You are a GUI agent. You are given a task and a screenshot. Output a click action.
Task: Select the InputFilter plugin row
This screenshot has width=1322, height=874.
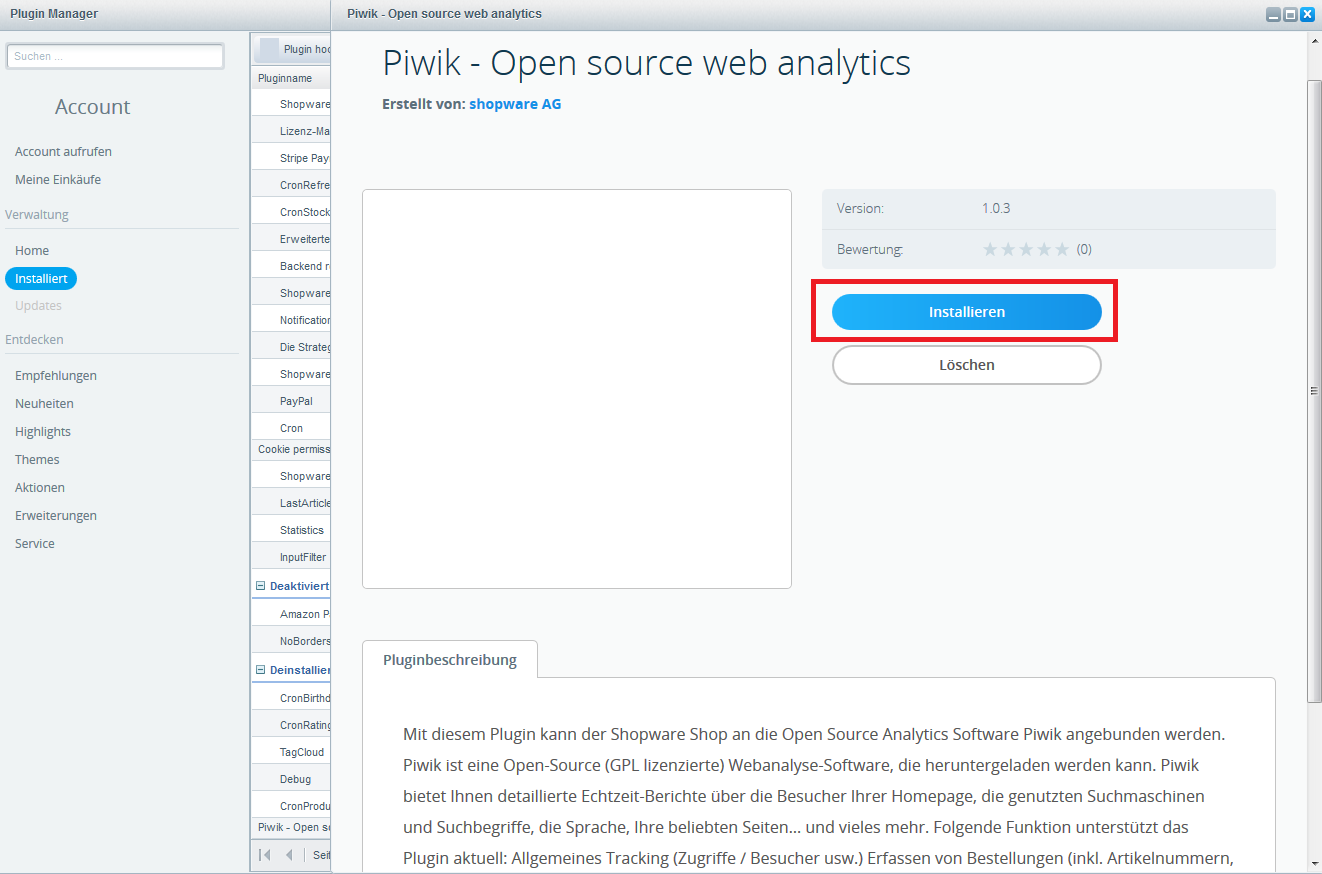(291, 557)
